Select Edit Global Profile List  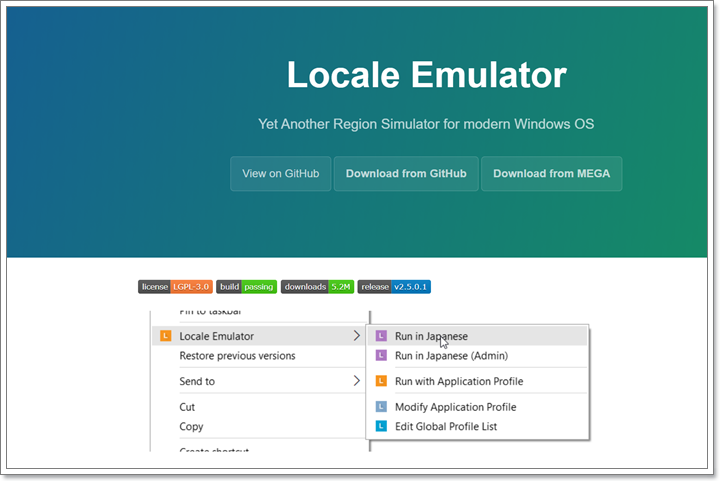coord(478,426)
